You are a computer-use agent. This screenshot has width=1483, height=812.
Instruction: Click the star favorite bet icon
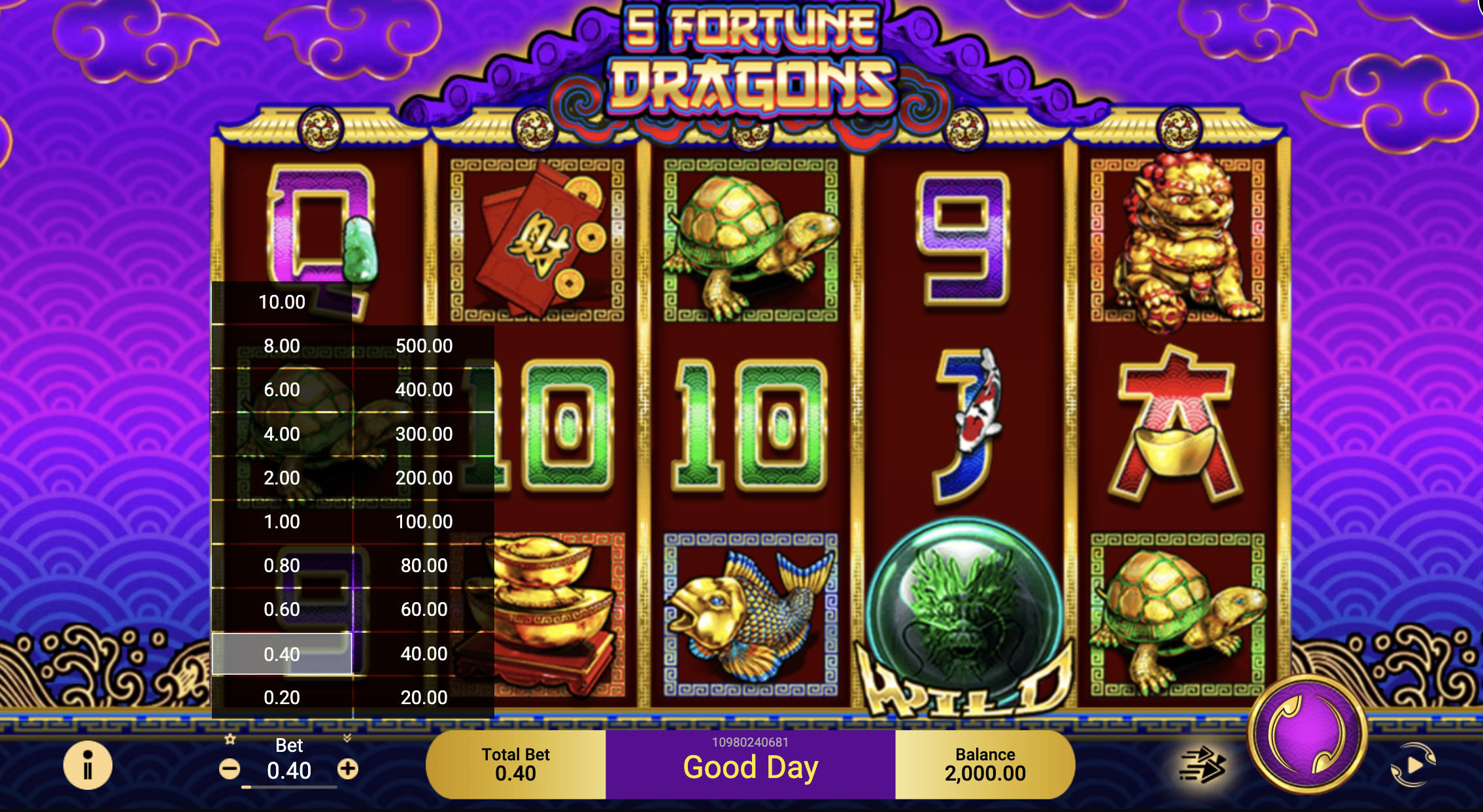pos(230,739)
